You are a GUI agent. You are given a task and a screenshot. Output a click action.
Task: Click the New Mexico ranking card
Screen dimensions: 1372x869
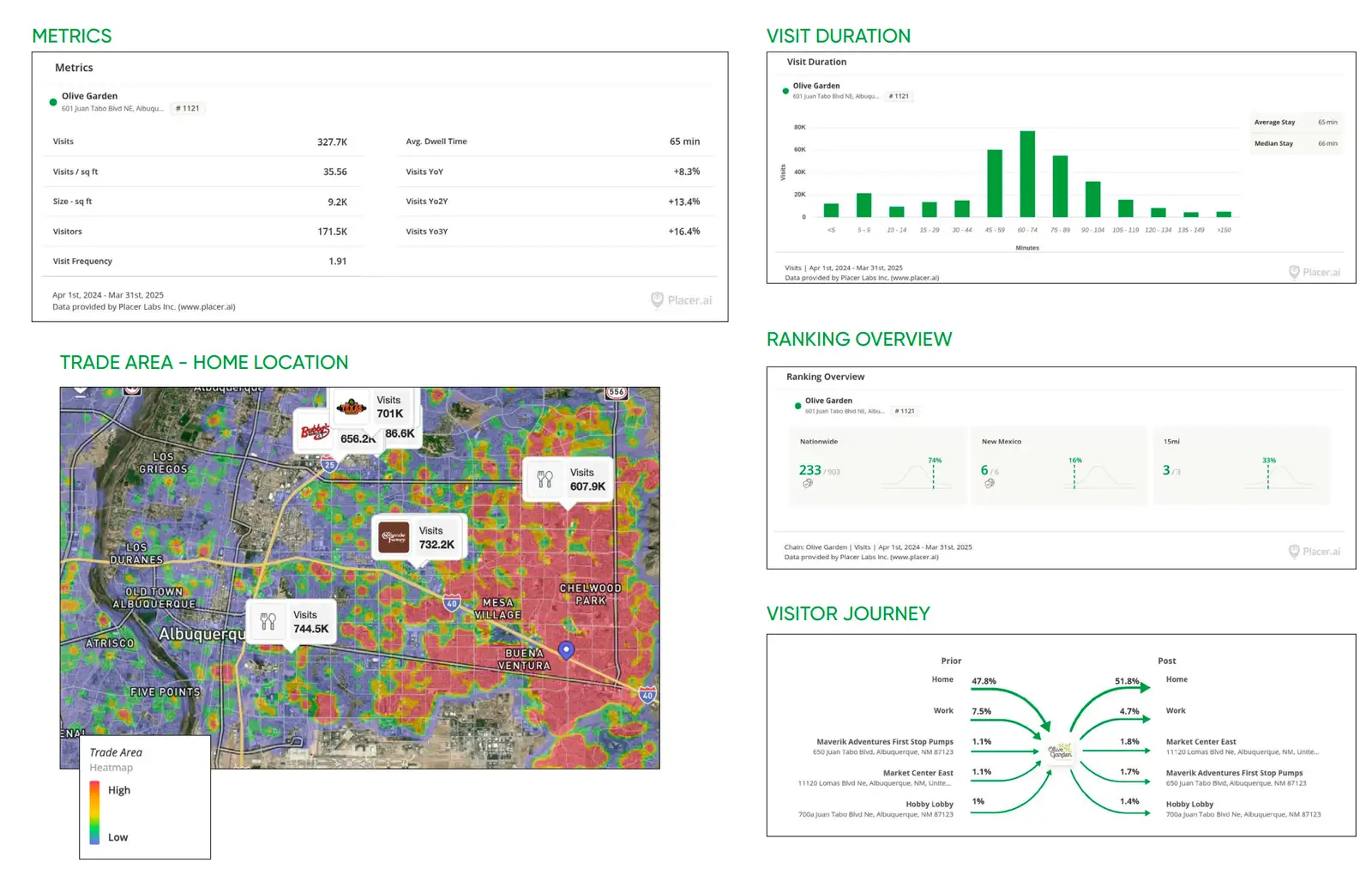(x=1060, y=466)
